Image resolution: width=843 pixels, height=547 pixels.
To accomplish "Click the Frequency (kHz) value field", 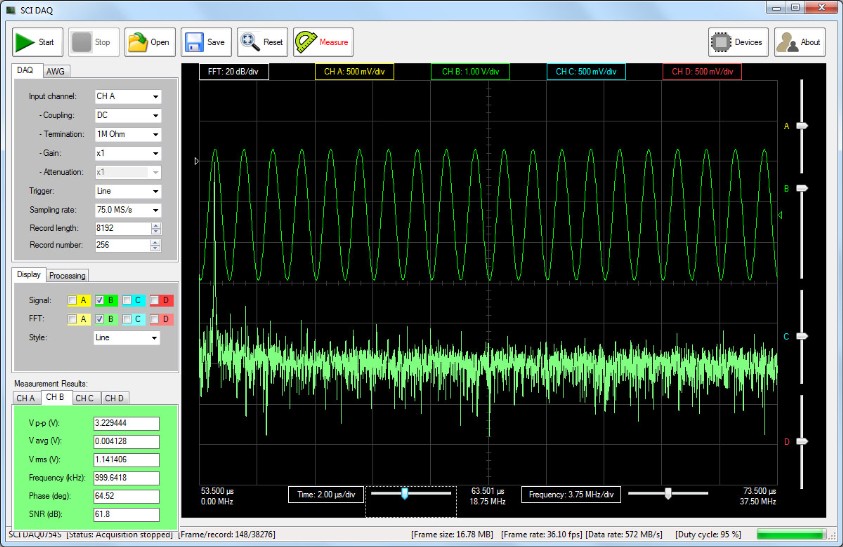I will (126, 478).
